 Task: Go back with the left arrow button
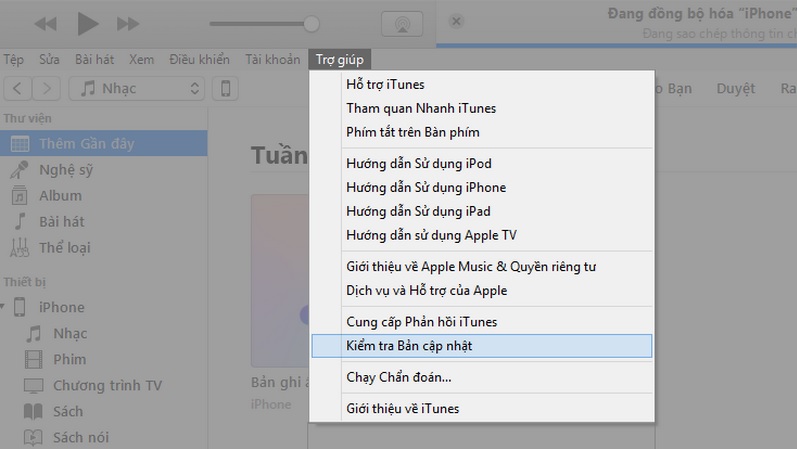point(17,88)
